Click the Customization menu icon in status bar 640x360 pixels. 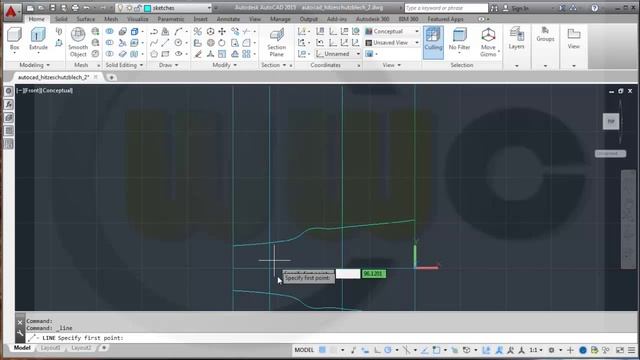632,350
